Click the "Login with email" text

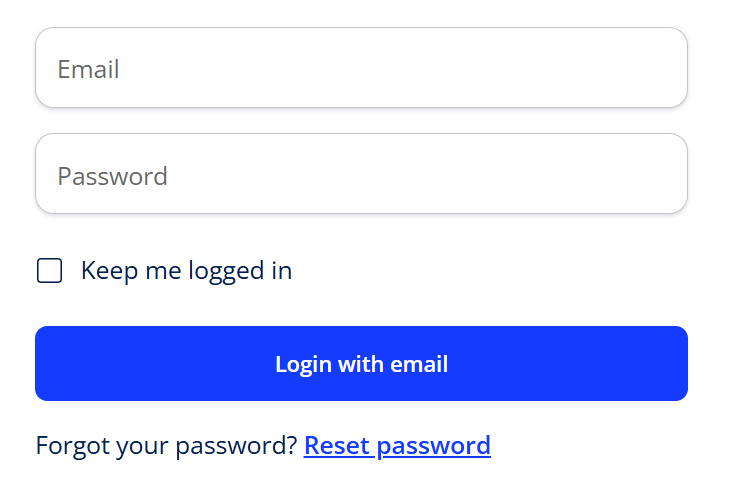click(361, 364)
